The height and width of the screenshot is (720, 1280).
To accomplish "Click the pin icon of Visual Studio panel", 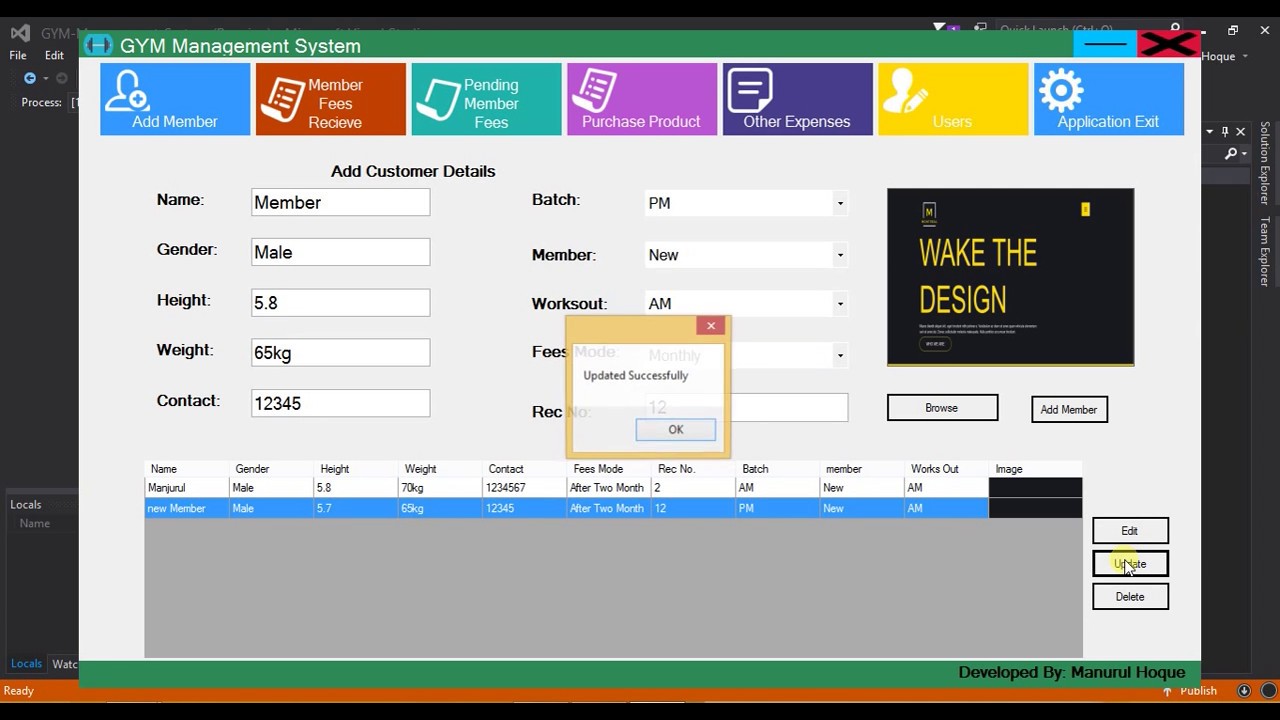I will [x=1224, y=132].
